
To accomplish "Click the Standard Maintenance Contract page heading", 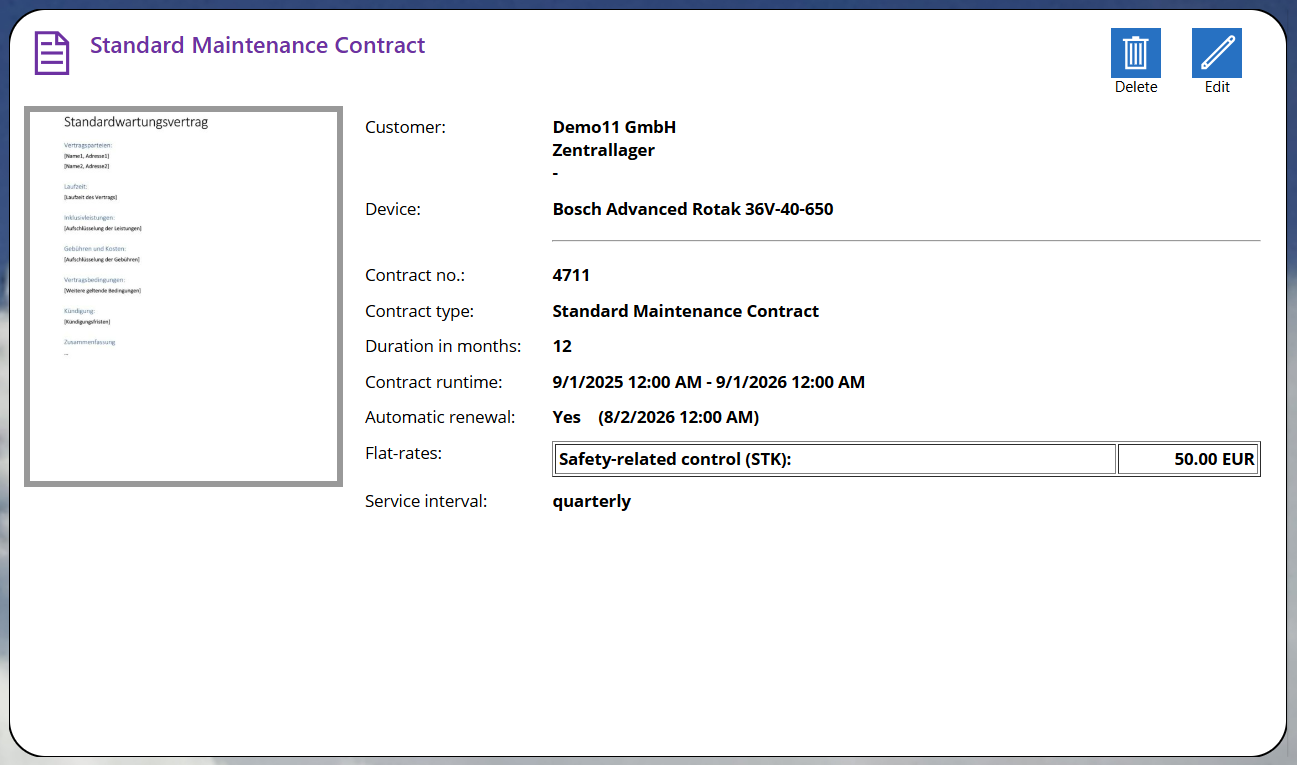I will 257,45.
